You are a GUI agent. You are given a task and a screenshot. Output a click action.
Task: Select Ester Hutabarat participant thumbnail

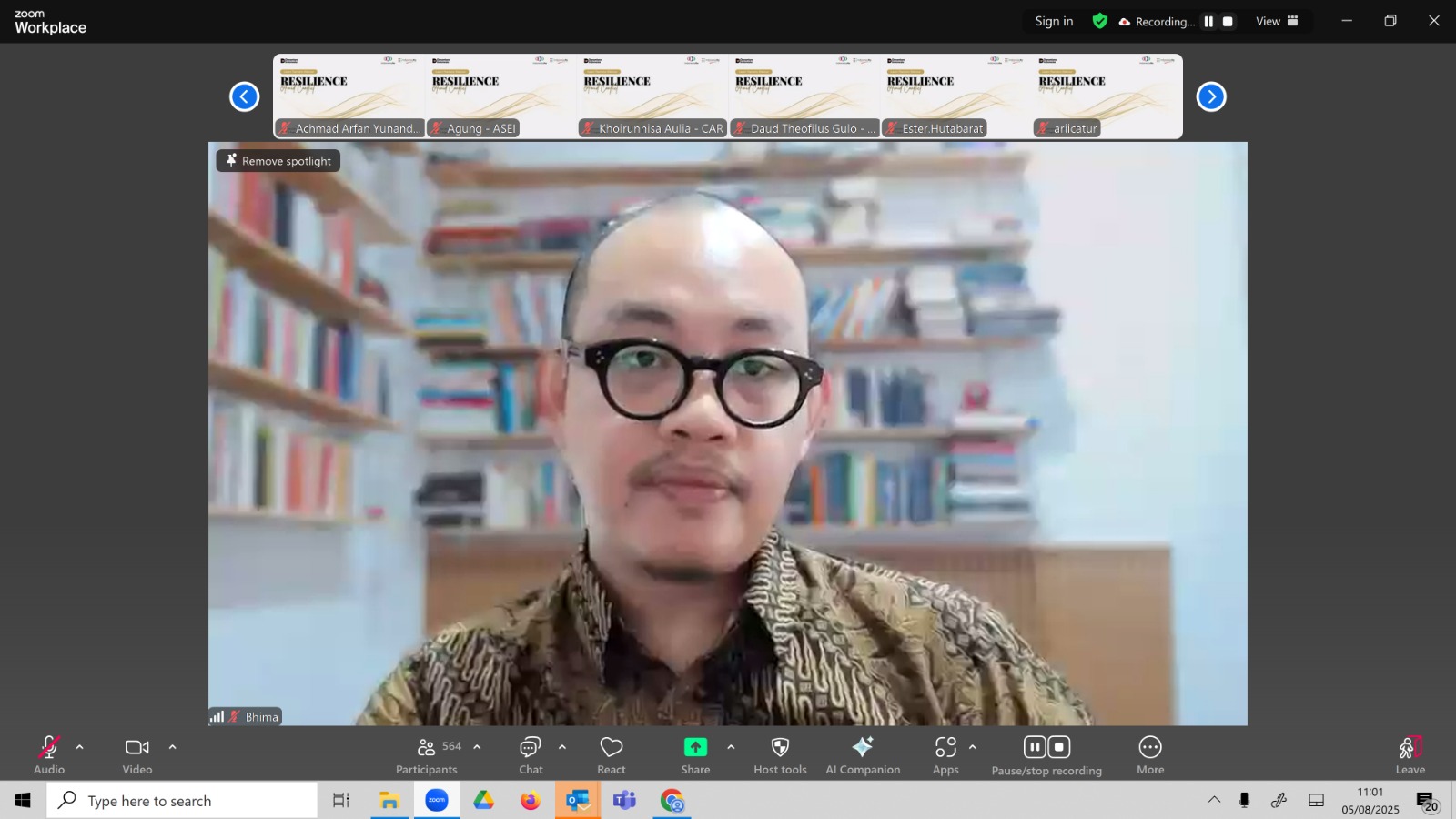pyautogui.click(x=956, y=96)
